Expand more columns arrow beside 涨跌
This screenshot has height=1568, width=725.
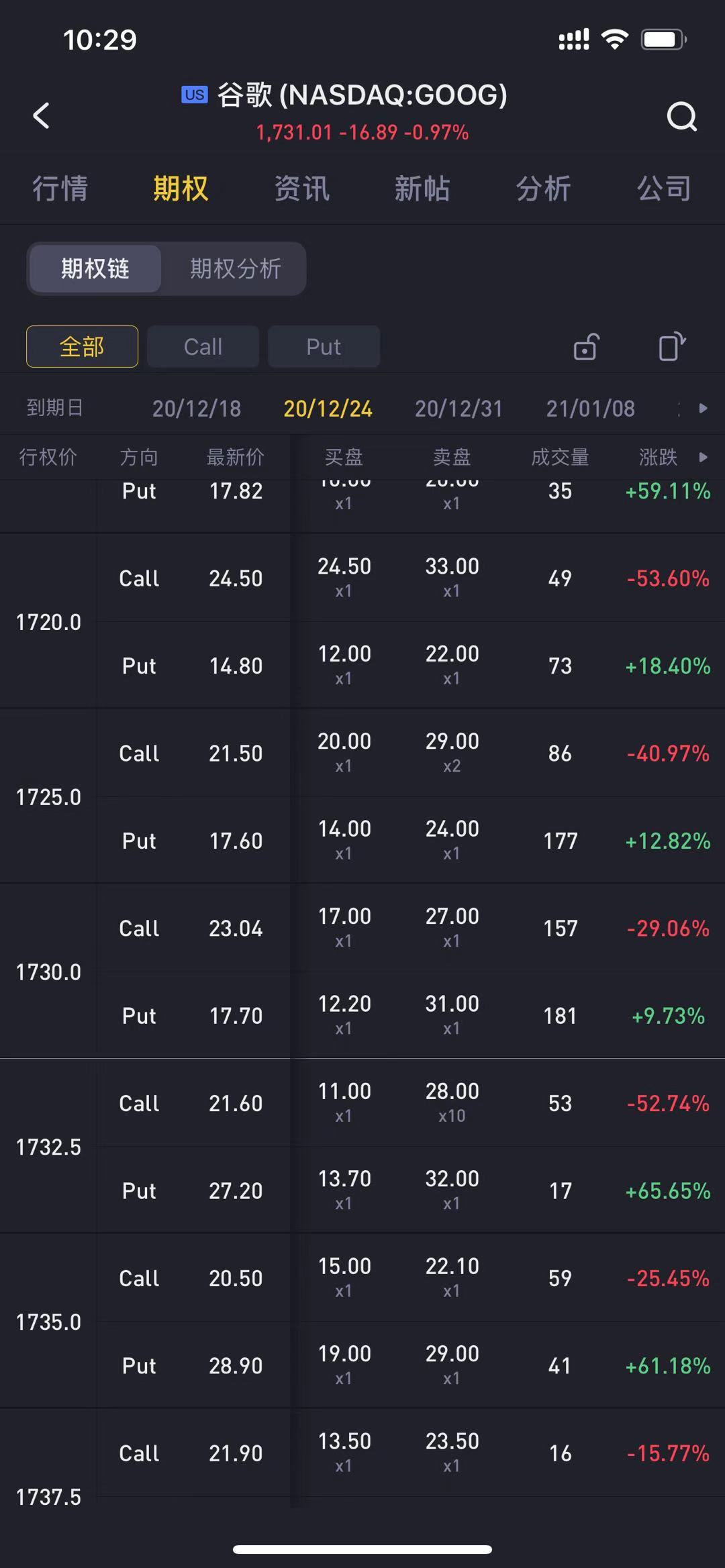703,457
